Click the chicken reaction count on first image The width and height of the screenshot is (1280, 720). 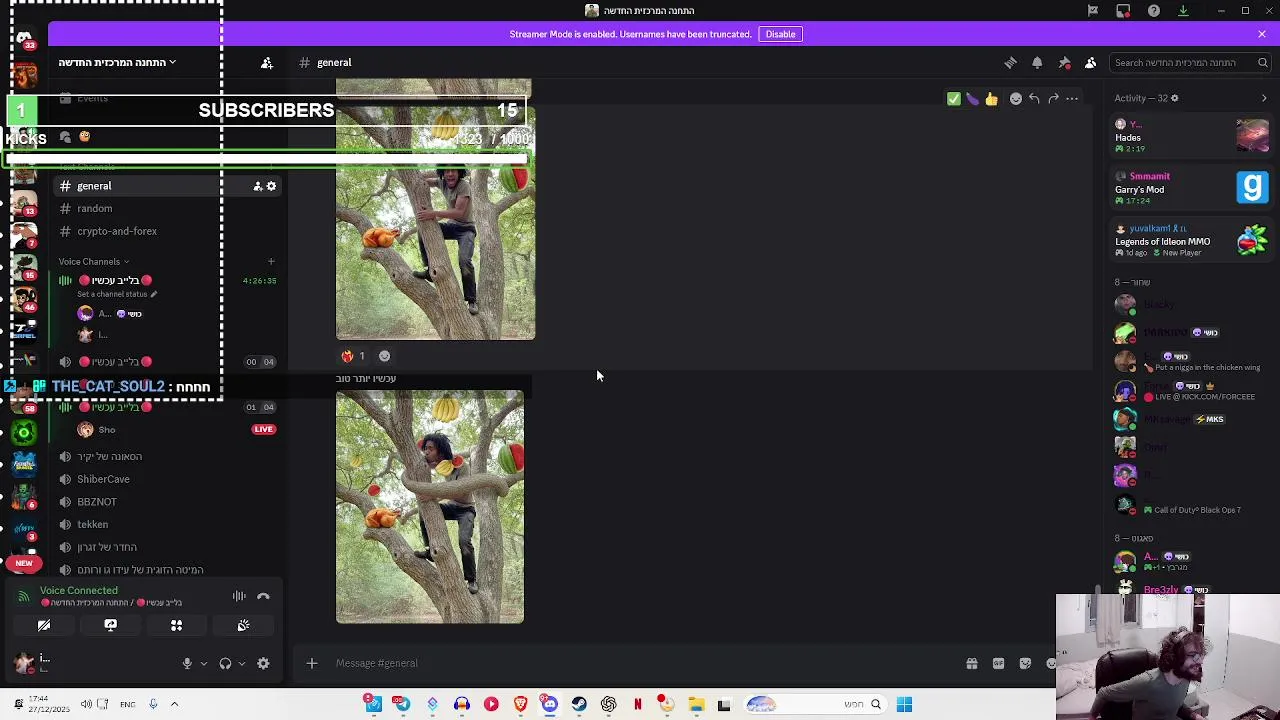354,356
